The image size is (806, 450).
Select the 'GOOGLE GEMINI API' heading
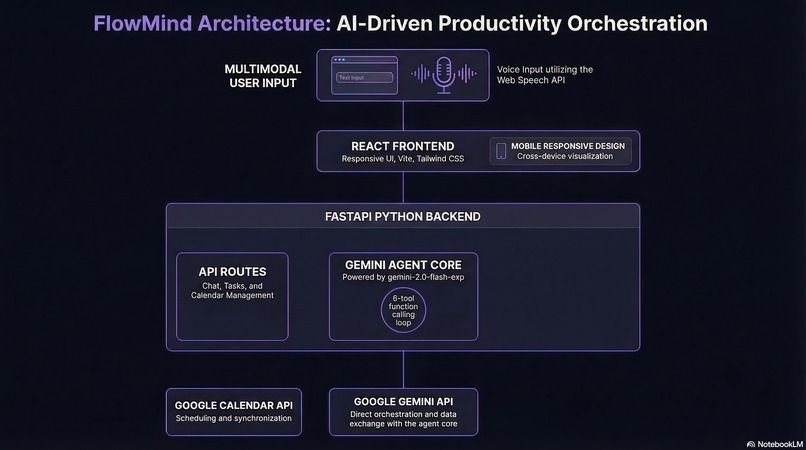coord(404,402)
